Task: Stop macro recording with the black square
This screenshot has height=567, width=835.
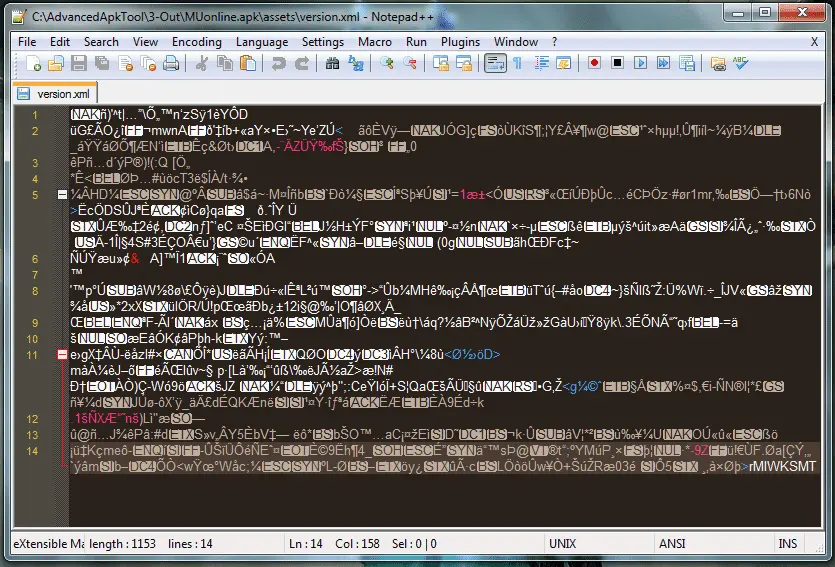Action: tap(617, 63)
